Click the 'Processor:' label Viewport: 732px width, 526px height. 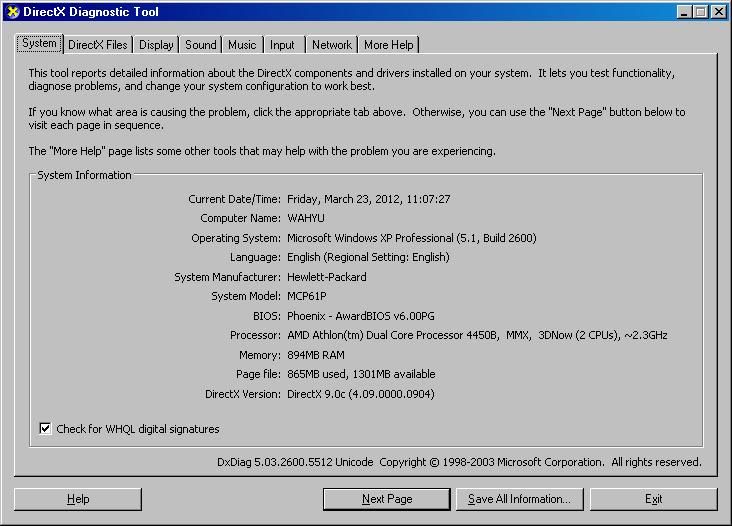pos(255,335)
